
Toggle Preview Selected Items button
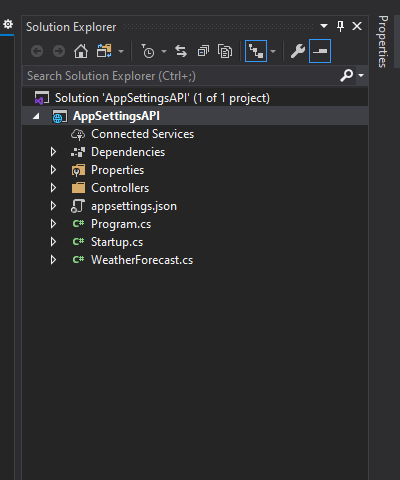click(x=320, y=51)
